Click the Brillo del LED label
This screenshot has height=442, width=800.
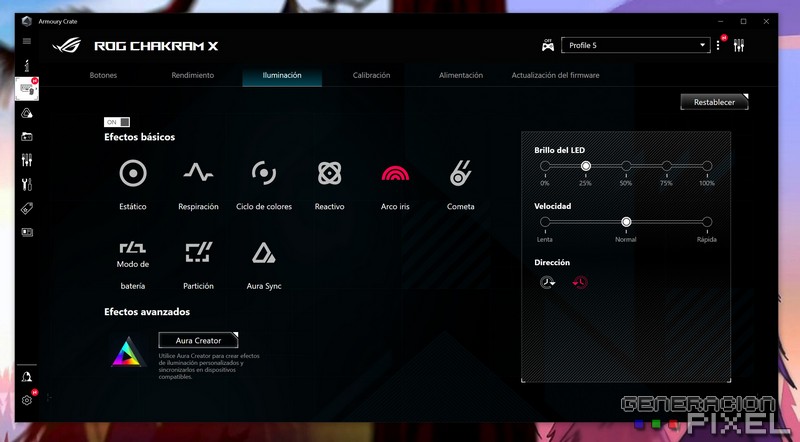point(560,150)
